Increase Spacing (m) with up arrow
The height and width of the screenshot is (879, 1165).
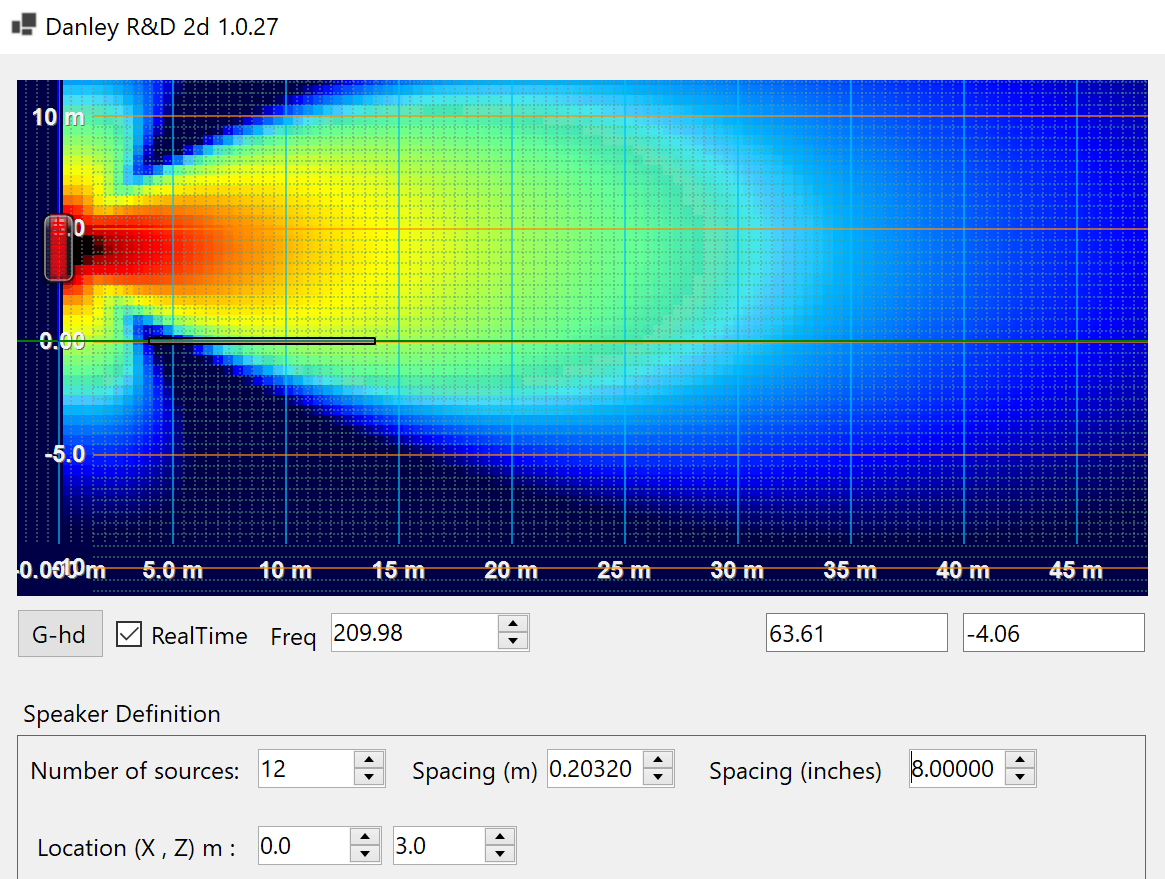pyautogui.click(x=658, y=760)
